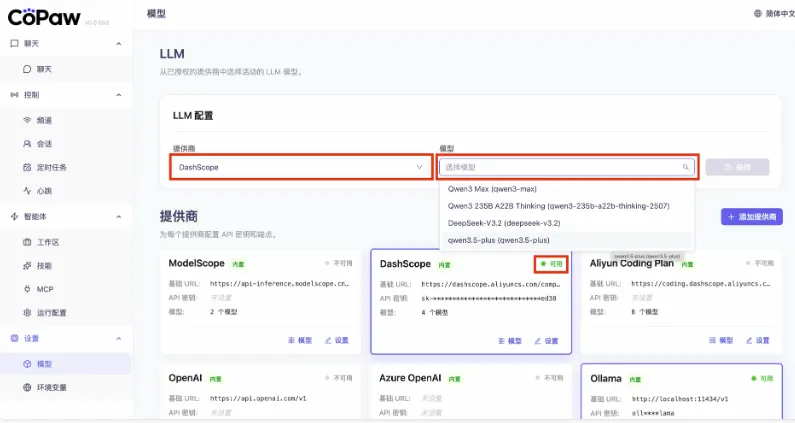Choose DeepSeek-V3.2 (deepseek-v3.2) option
The height and width of the screenshot is (423, 795).
coord(566,223)
